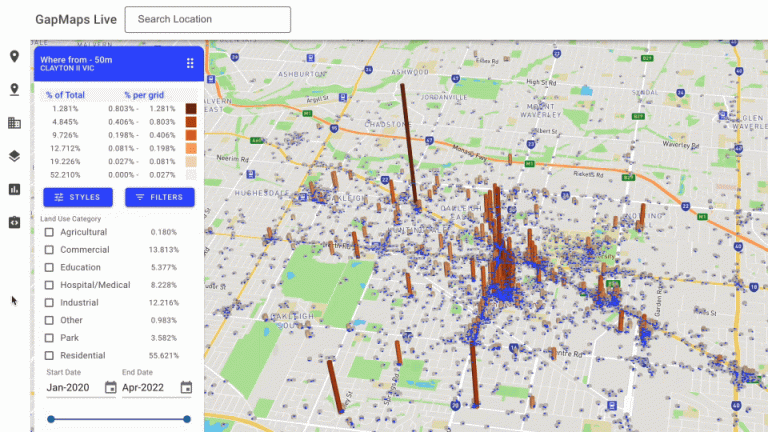
Task: Click the panel drag-handle dots icon
Action: click(x=190, y=63)
